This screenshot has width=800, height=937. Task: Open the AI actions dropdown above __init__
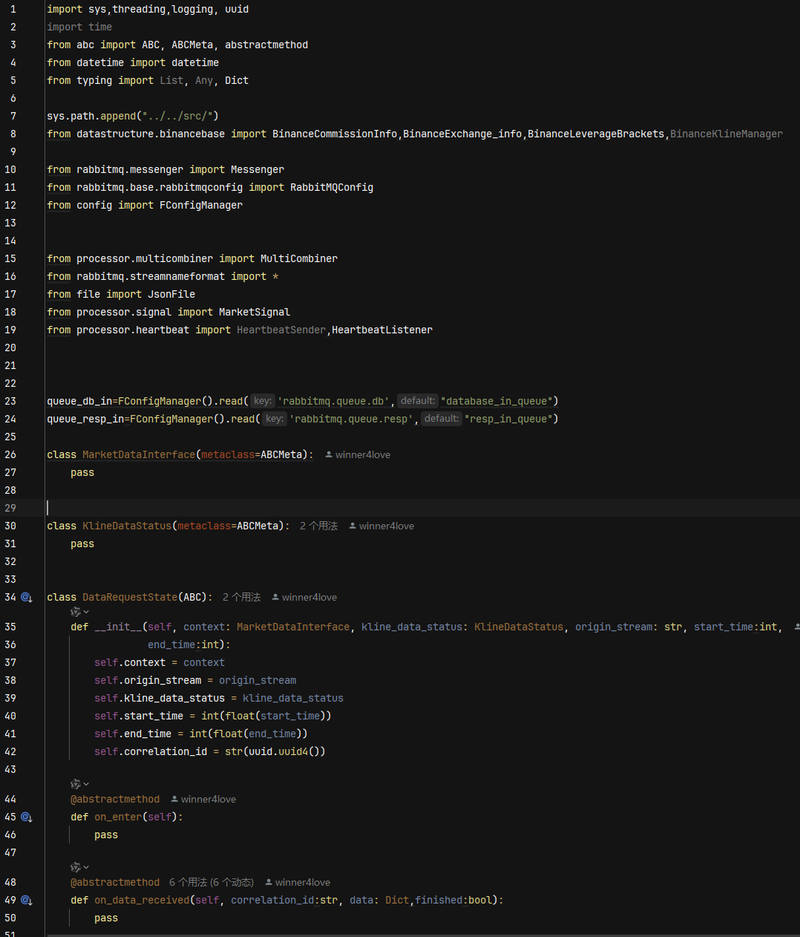click(79, 612)
